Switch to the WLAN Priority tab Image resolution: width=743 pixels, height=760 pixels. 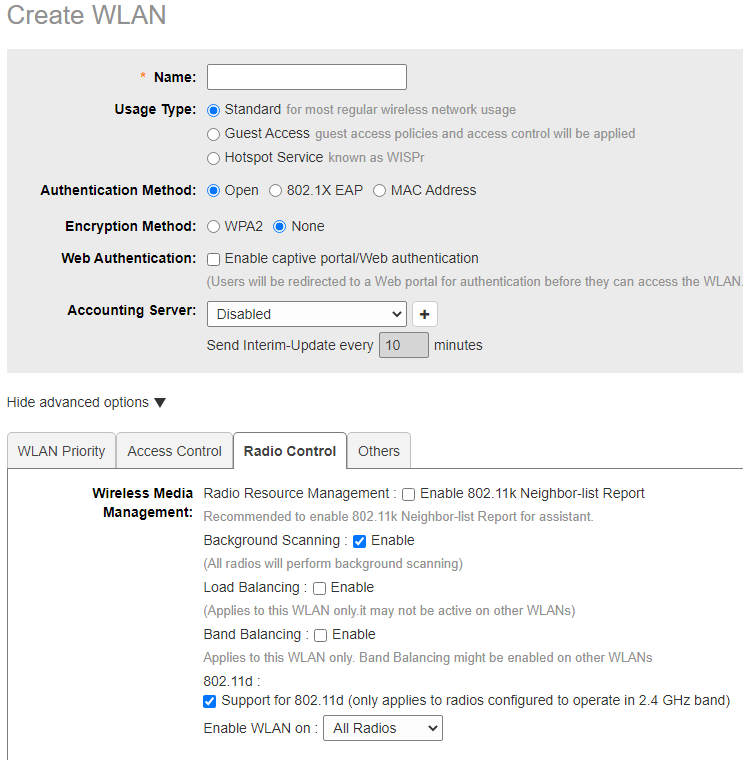[61, 451]
